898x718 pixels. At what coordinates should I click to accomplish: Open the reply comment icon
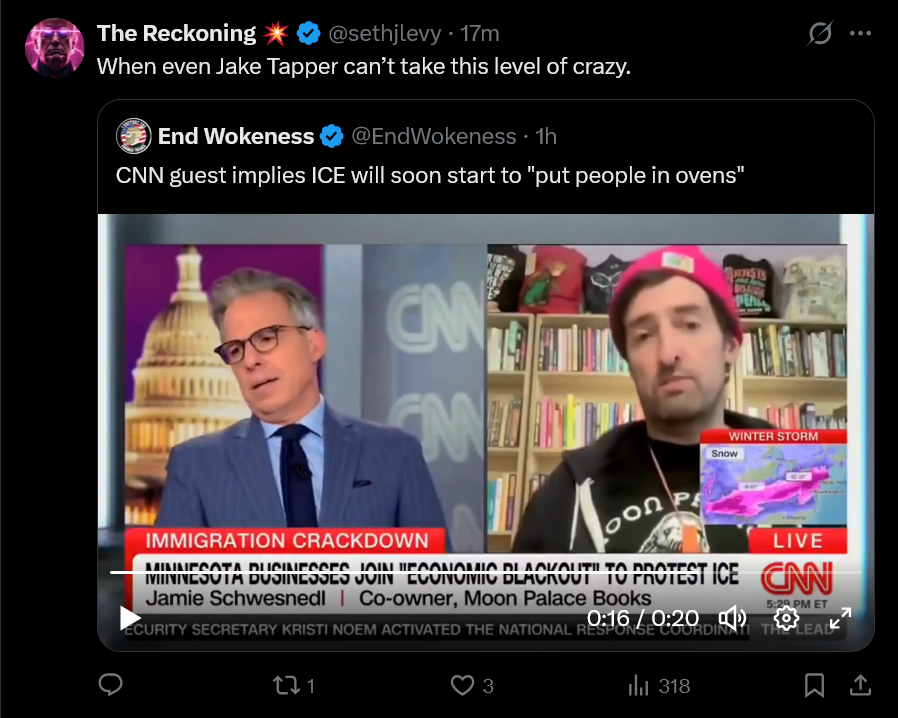click(111, 685)
